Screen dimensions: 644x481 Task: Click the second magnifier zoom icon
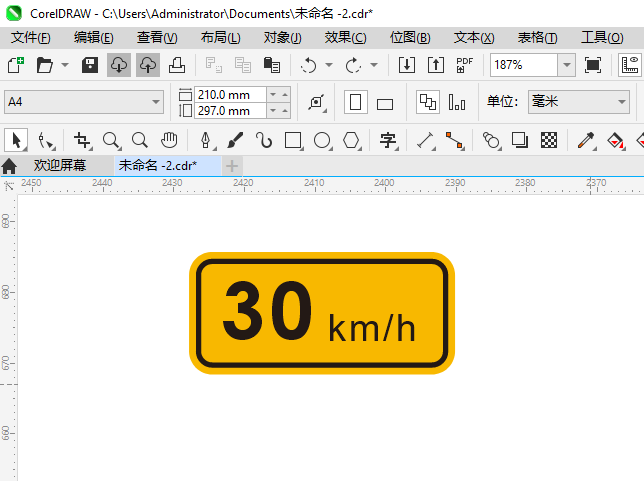[x=140, y=140]
